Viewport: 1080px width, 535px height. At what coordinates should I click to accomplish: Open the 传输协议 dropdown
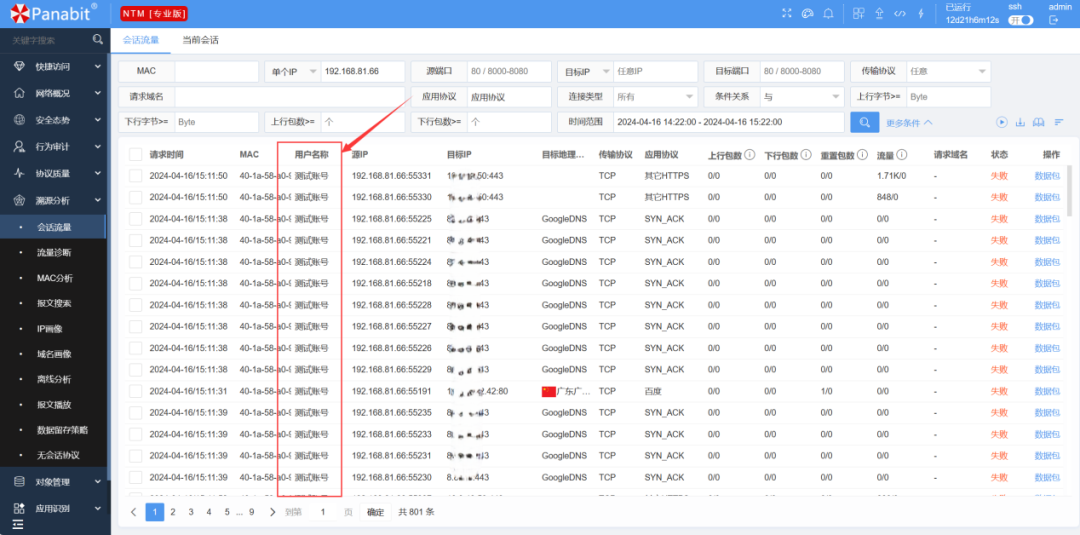pyautogui.click(x=947, y=71)
